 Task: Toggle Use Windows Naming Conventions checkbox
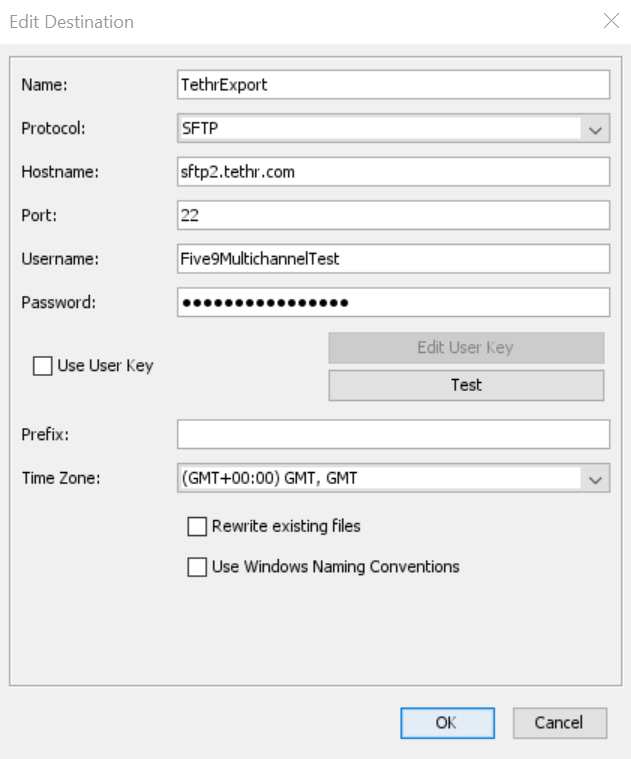pyautogui.click(x=197, y=567)
